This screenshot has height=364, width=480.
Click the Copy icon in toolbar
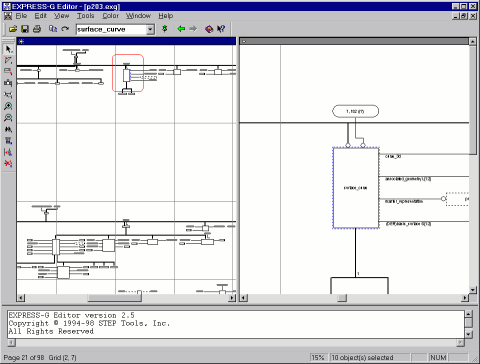point(53,29)
